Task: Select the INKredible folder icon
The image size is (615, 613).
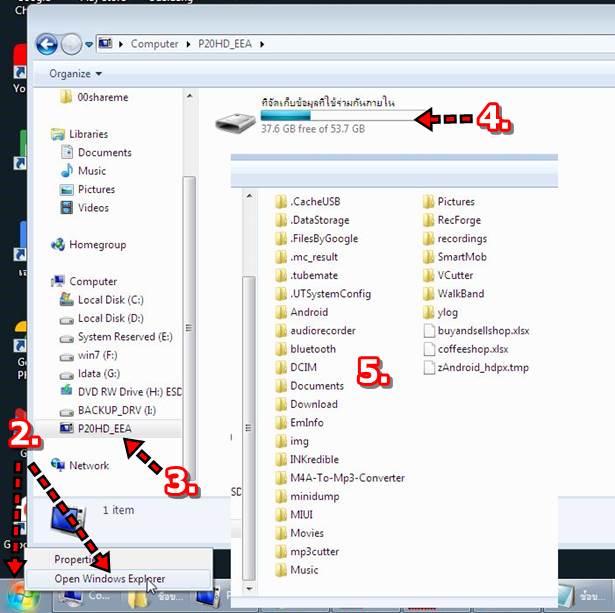Action: coord(280,460)
